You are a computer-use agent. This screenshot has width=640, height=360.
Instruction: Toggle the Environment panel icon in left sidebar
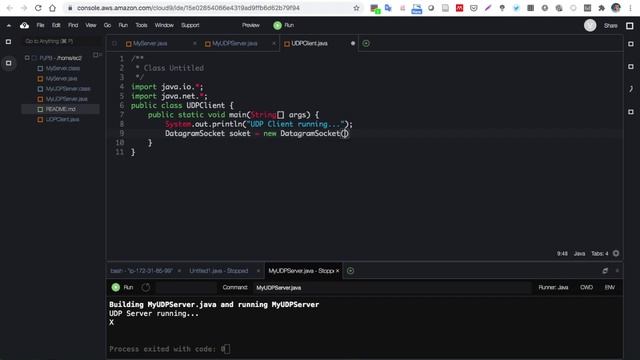[x=9, y=63]
